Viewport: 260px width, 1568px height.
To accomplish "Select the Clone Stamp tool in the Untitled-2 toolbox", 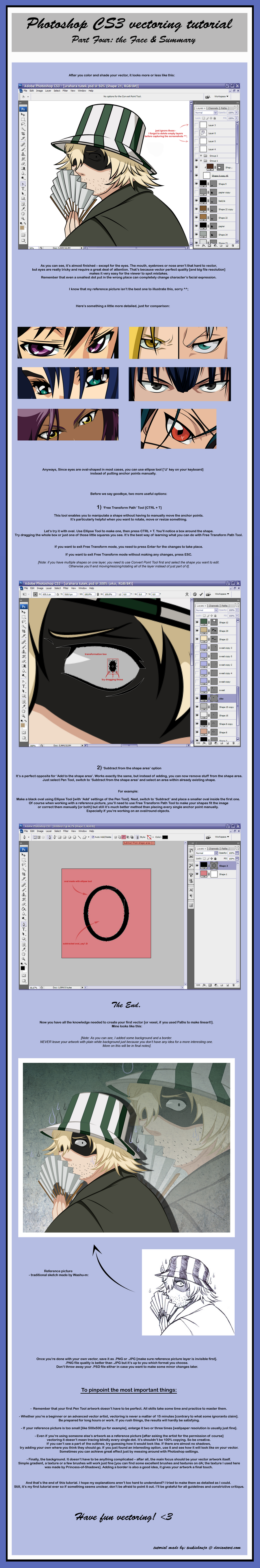I will pyautogui.click(x=24, y=895).
